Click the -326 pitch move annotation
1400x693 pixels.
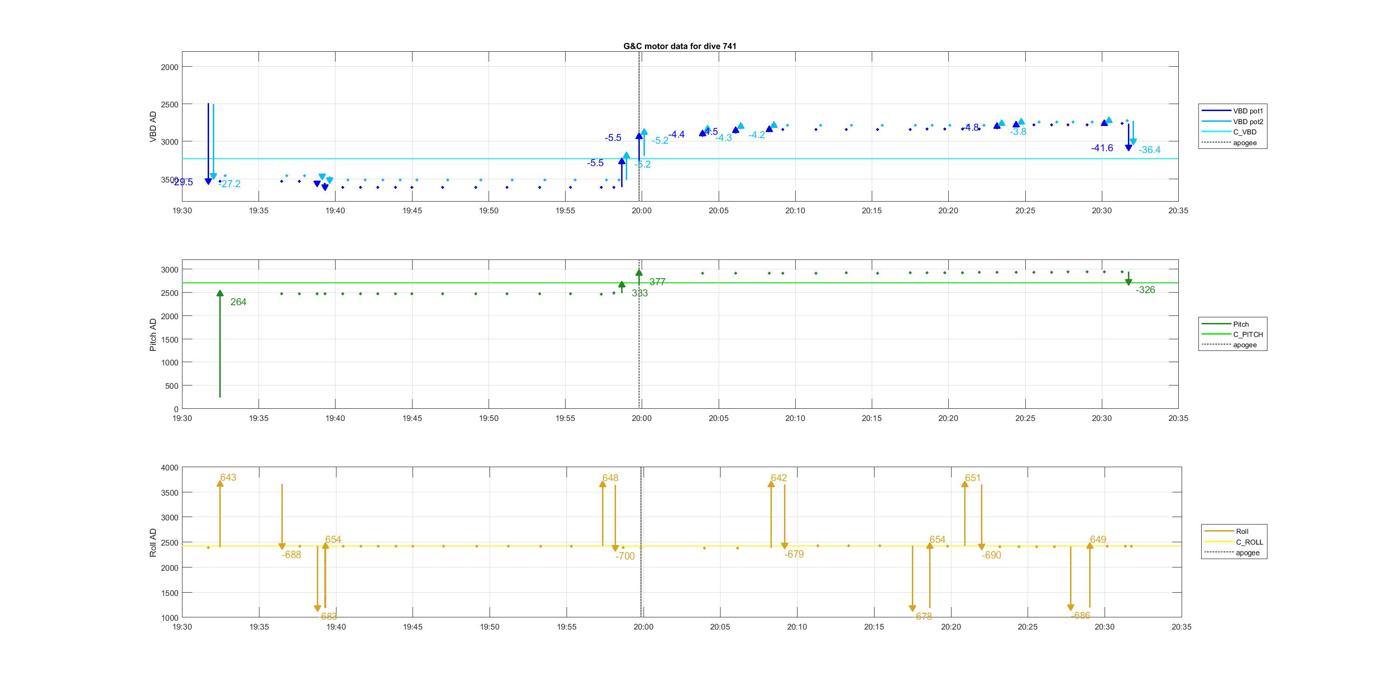click(1145, 290)
